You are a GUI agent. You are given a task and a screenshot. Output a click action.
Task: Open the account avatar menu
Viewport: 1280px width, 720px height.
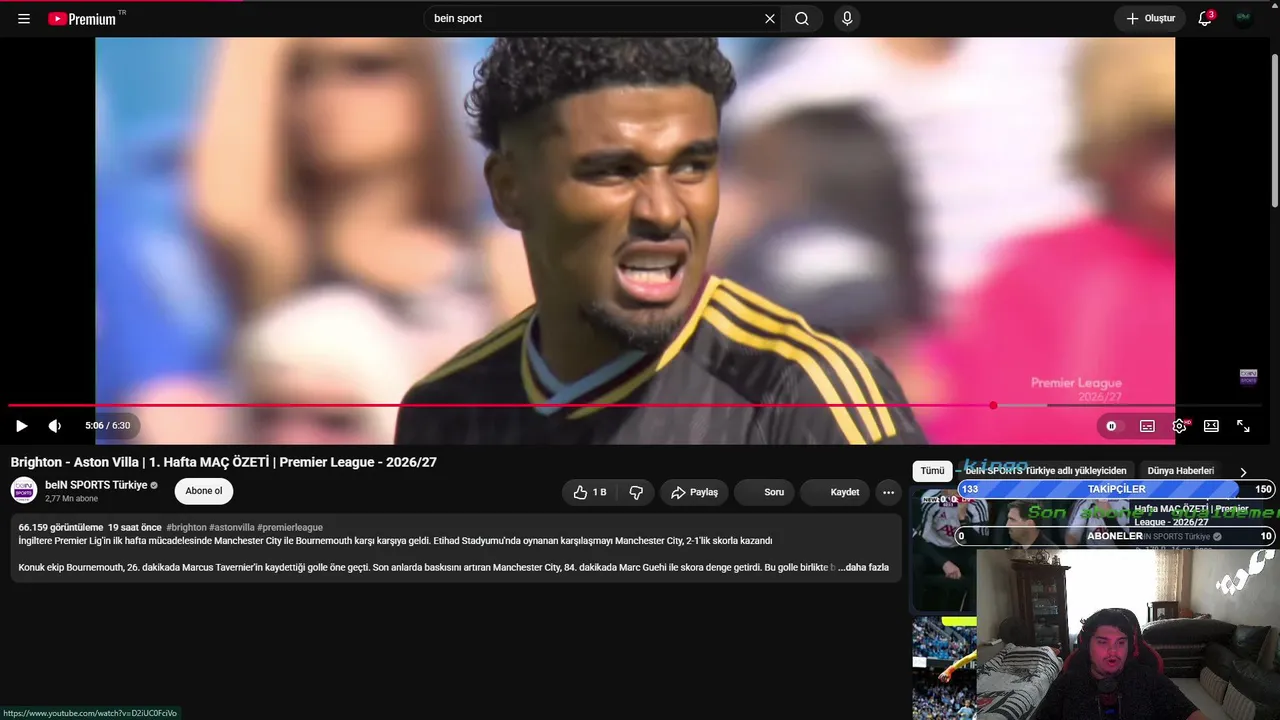click(x=1243, y=19)
